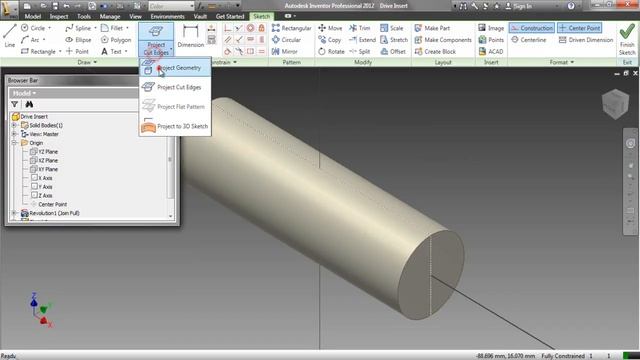Open the Inspect ribbon tab
The image size is (640, 360).
coord(59,16)
